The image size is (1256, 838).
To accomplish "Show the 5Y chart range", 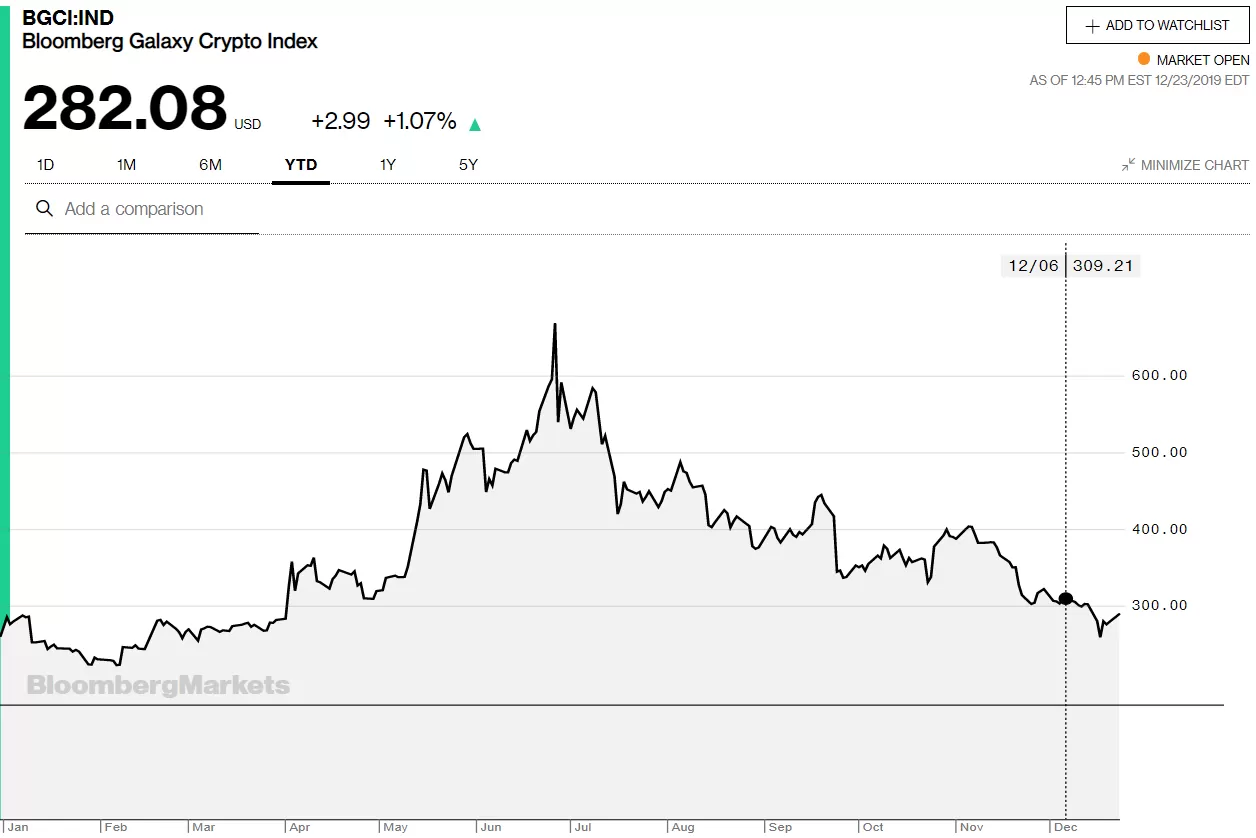I will [x=468, y=165].
